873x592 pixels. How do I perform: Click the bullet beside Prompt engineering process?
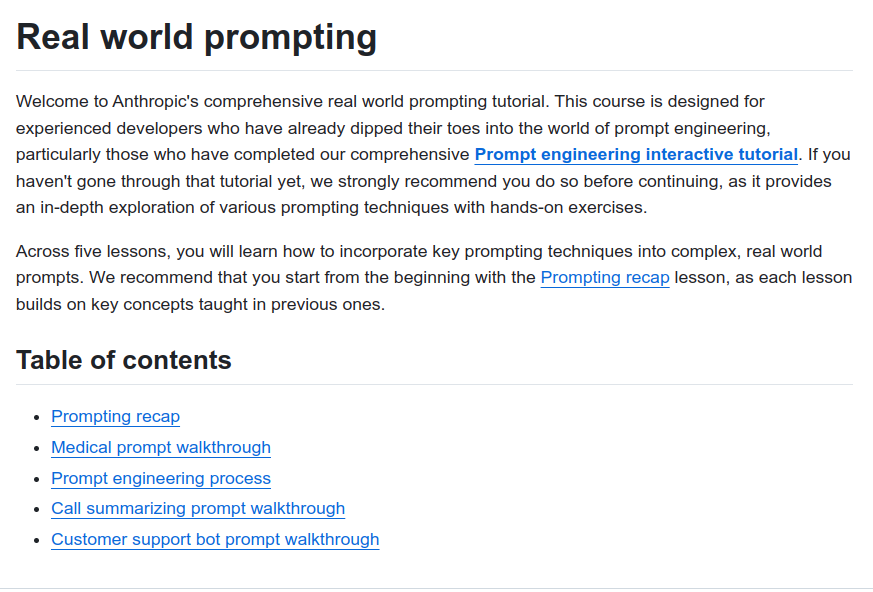37,479
